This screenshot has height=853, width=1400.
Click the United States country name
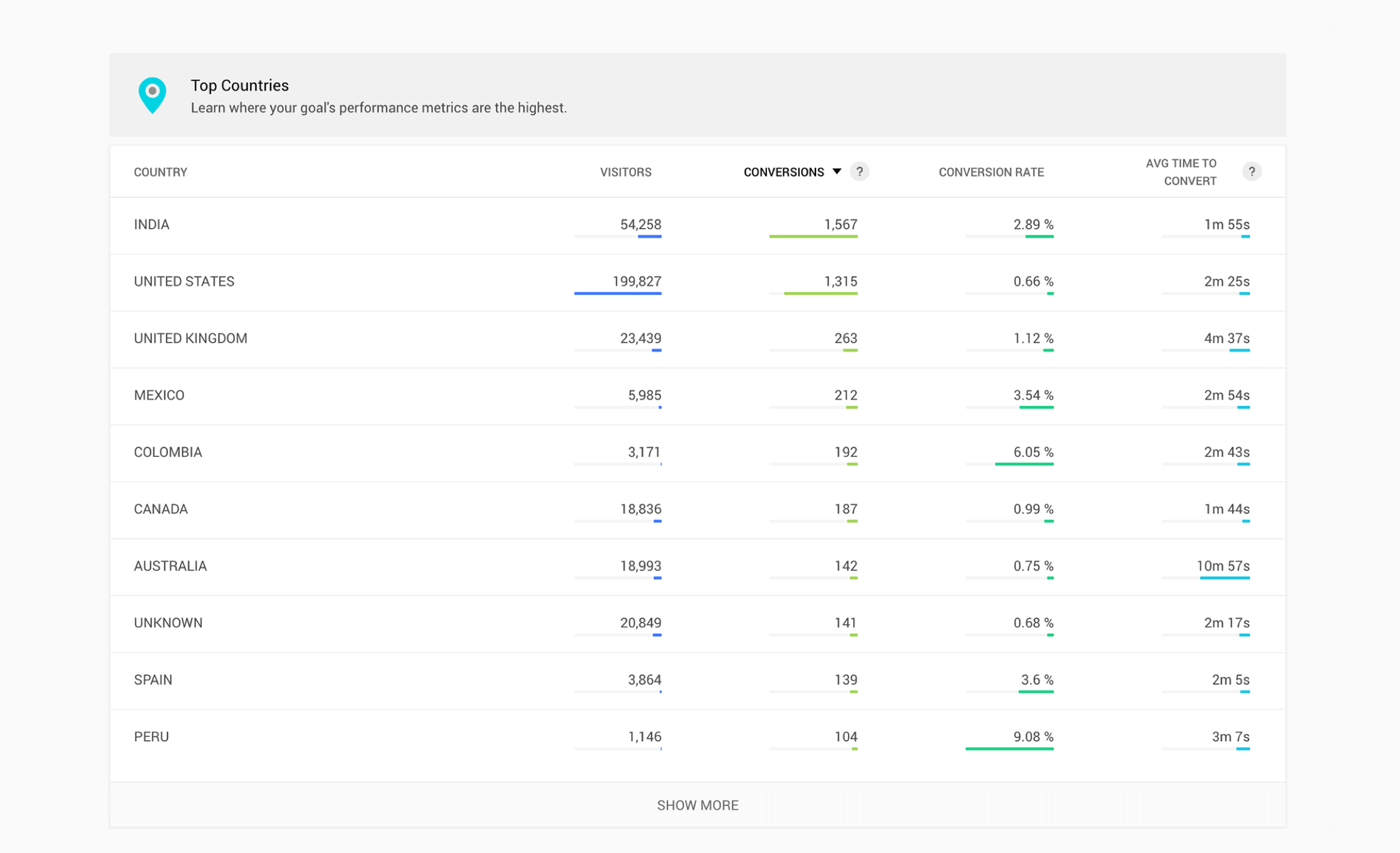click(x=184, y=281)
